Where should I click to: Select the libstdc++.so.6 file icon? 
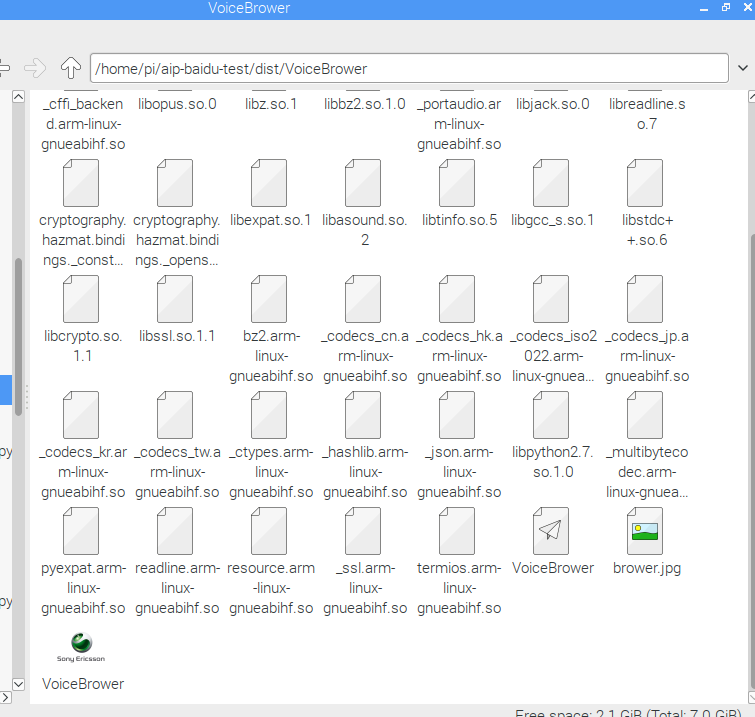(645, 183)
